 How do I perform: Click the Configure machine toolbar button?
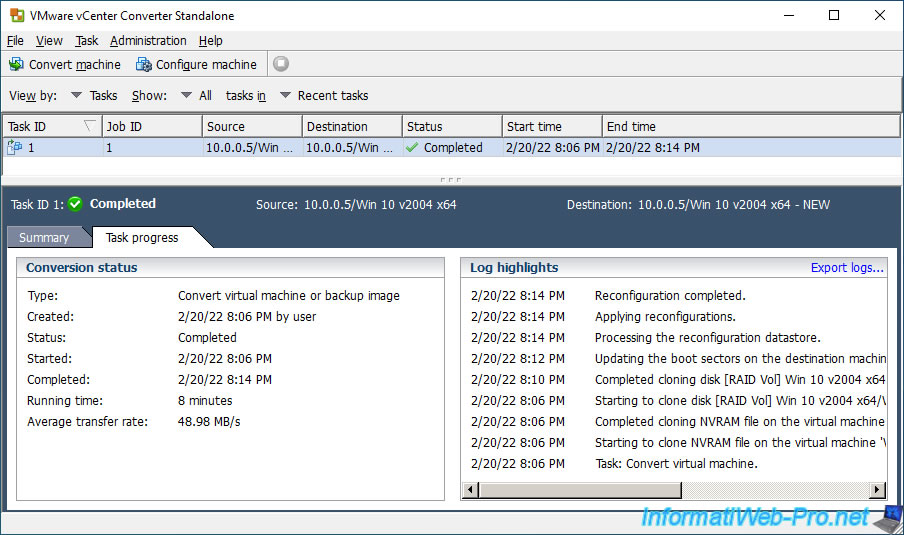pyautogui.click(x=196, y=64)
